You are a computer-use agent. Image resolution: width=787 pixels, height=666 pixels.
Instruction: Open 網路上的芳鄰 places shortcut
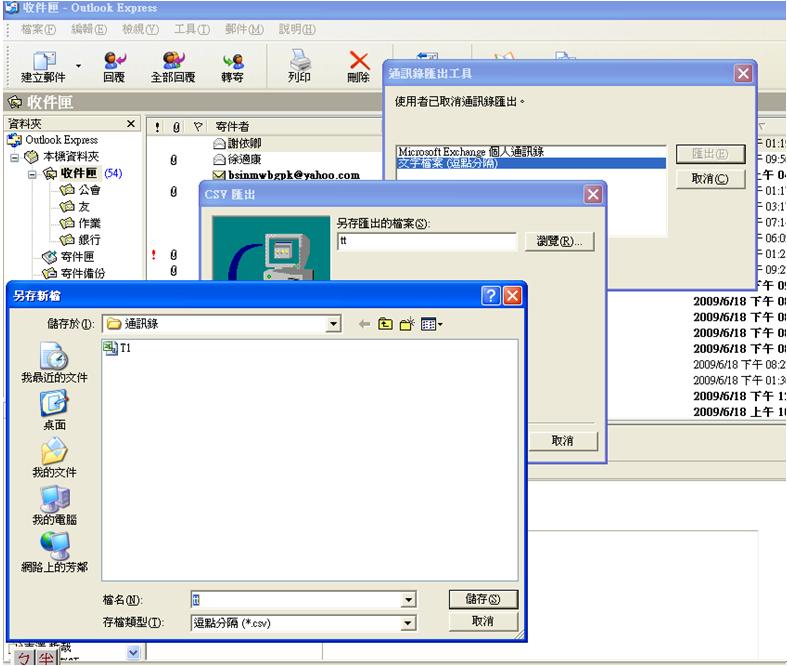click(54, 553)
